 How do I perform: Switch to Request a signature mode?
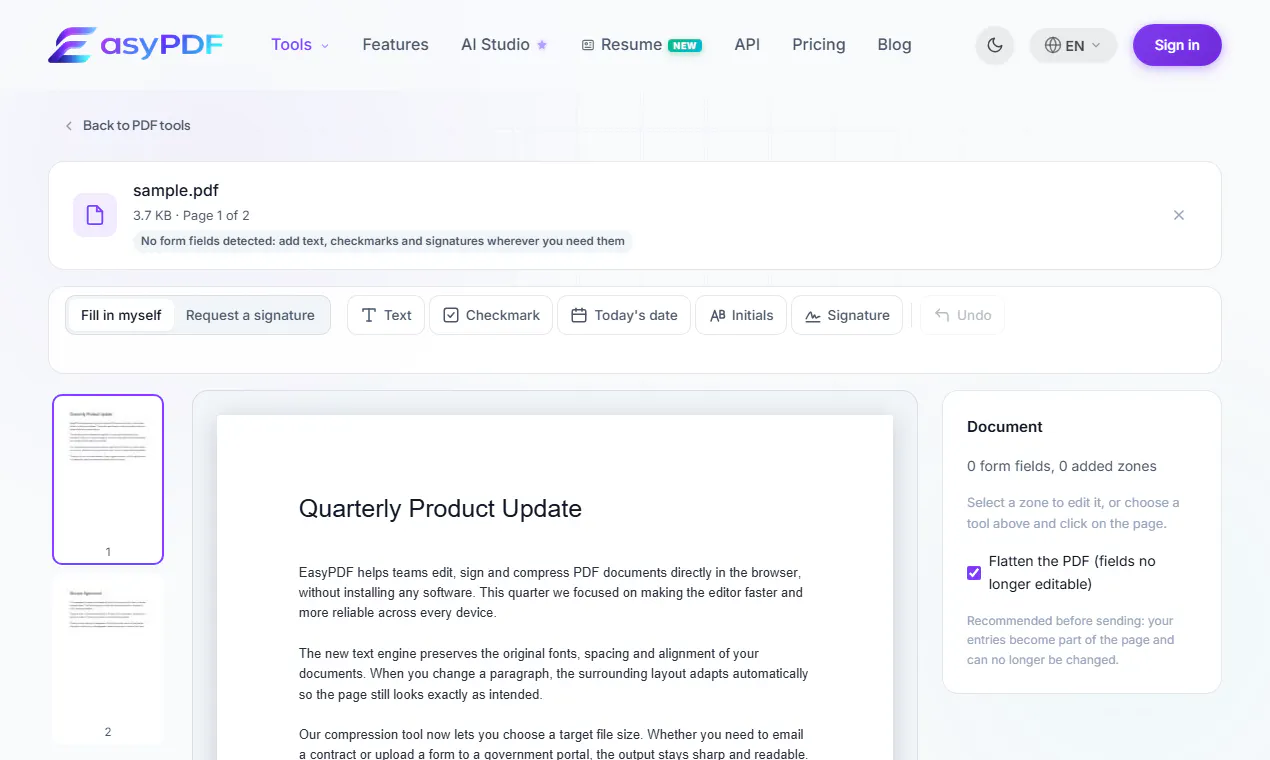250,315
